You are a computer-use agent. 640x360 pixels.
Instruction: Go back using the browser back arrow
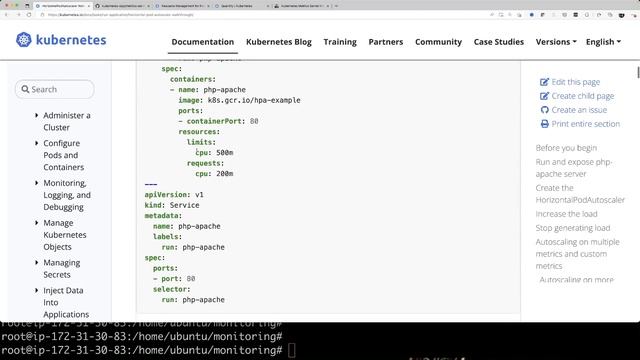click(x=7, y=15)
